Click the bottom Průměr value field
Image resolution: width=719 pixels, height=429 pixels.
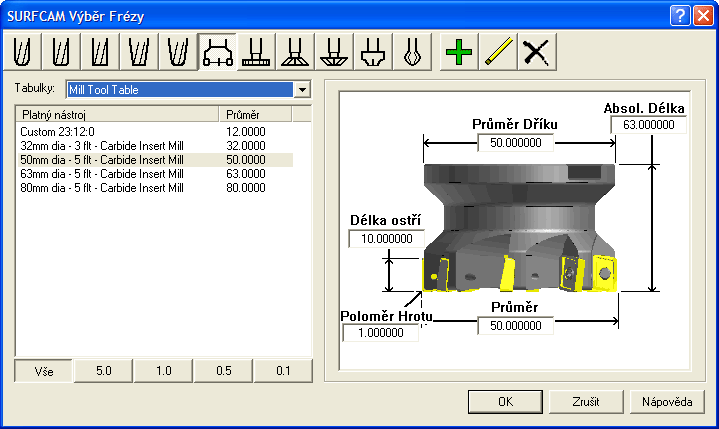click(516, 326)
